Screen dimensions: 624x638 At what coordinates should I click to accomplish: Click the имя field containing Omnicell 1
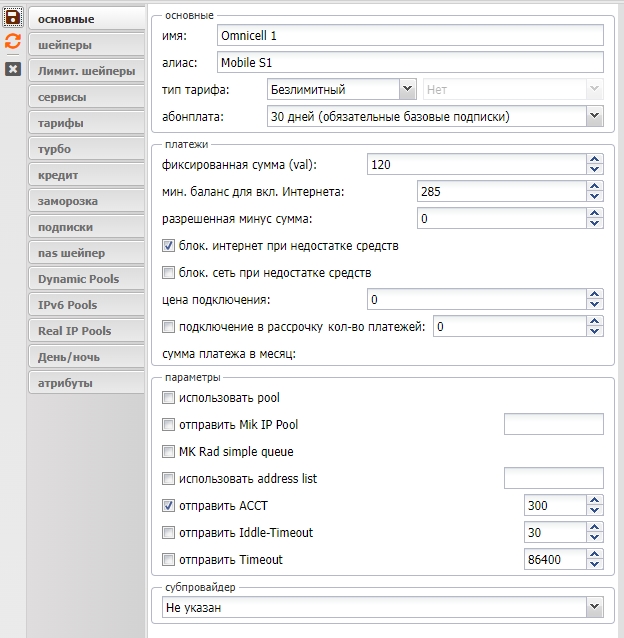pos(410,36)
